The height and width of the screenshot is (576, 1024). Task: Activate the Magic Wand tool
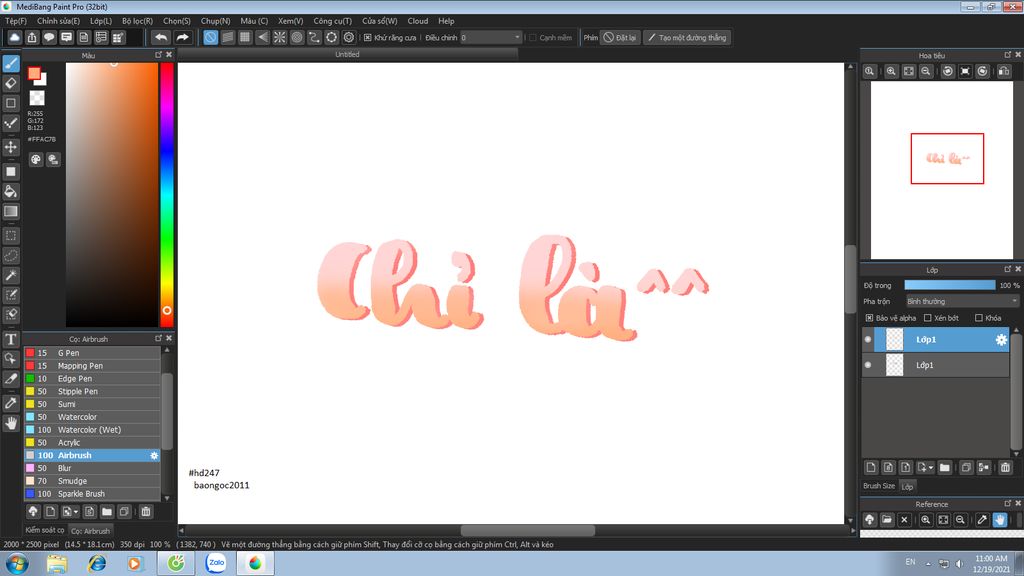click(11, 275)
